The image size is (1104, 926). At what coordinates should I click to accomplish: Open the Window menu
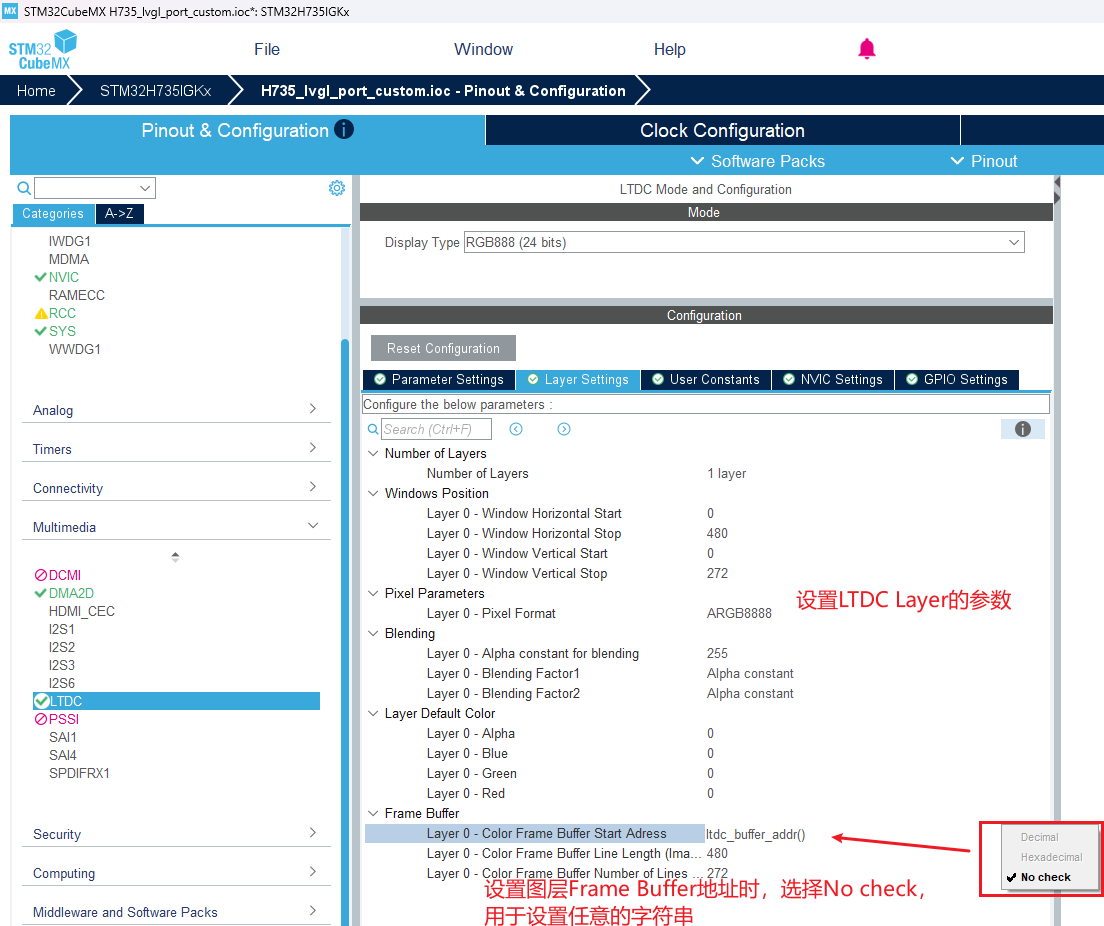pos(483,49)
